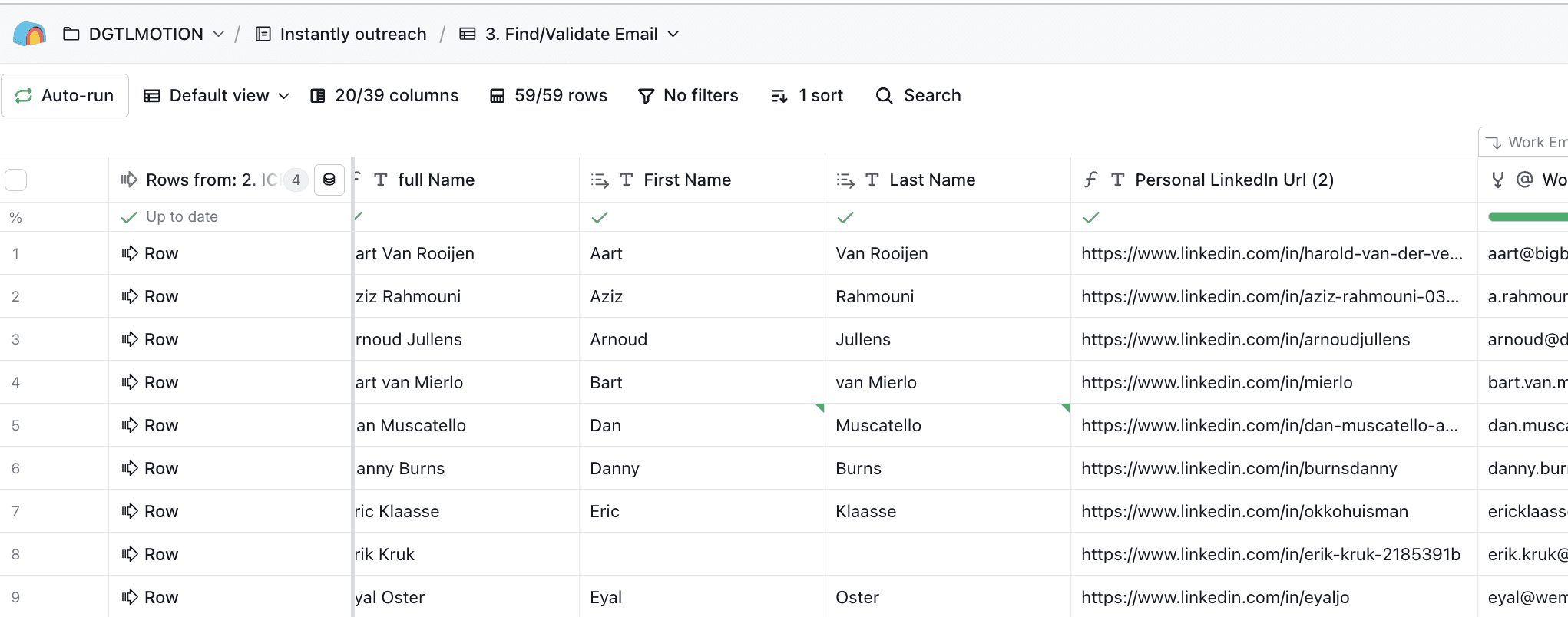Open the Instantly outreach breadcrumb

[352, 34]
